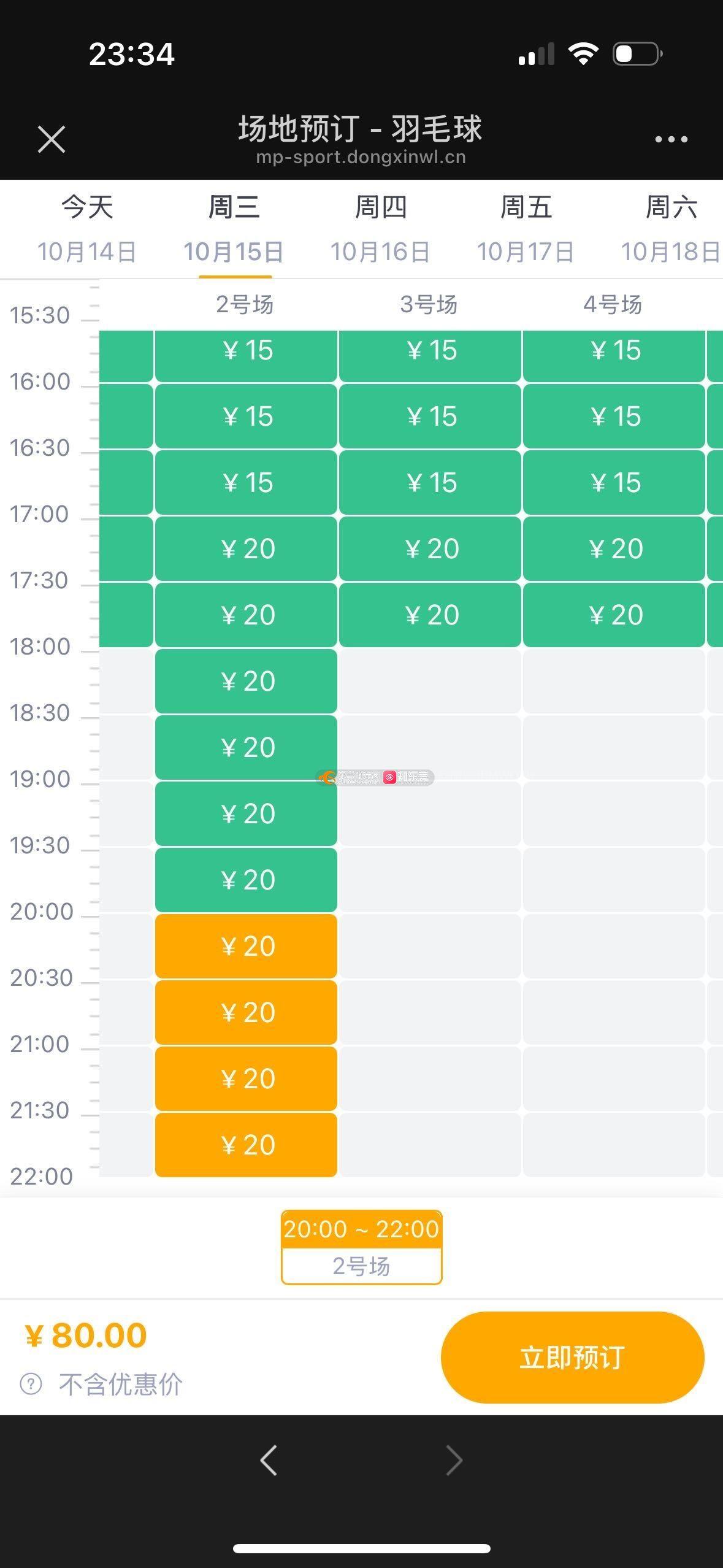The height and width of the screenshot is (1568, 723).
Task: Close the booking page with X icon
Action: point(52,139)
